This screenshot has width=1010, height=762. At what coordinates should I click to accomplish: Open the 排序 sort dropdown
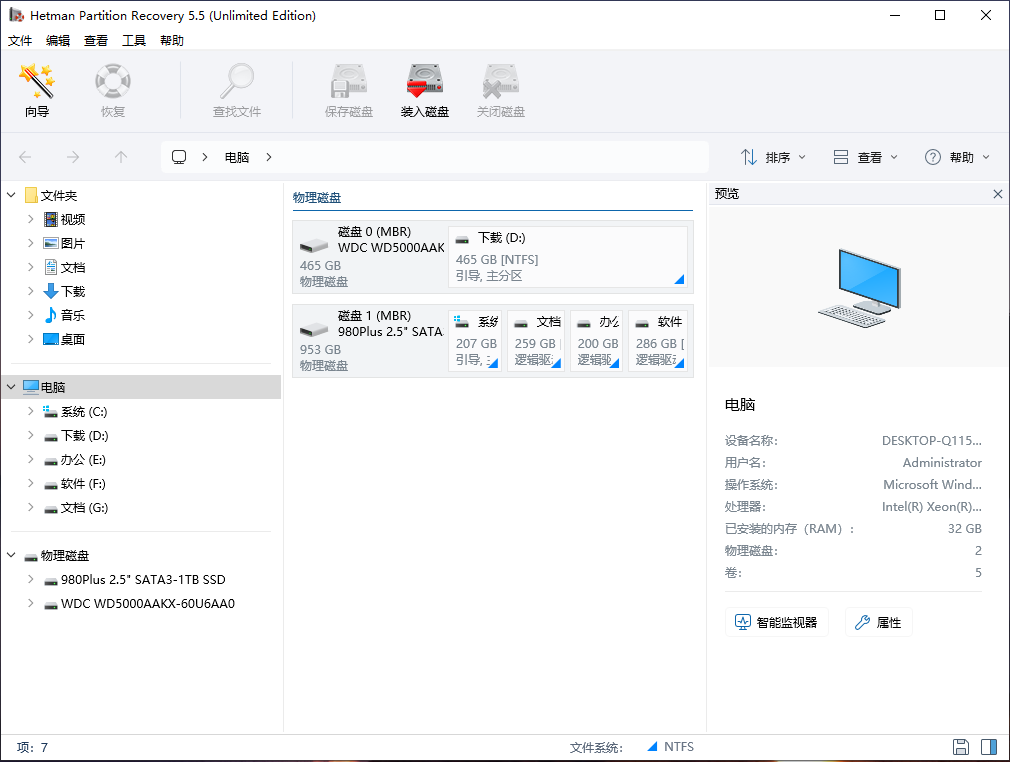[773, 157]
